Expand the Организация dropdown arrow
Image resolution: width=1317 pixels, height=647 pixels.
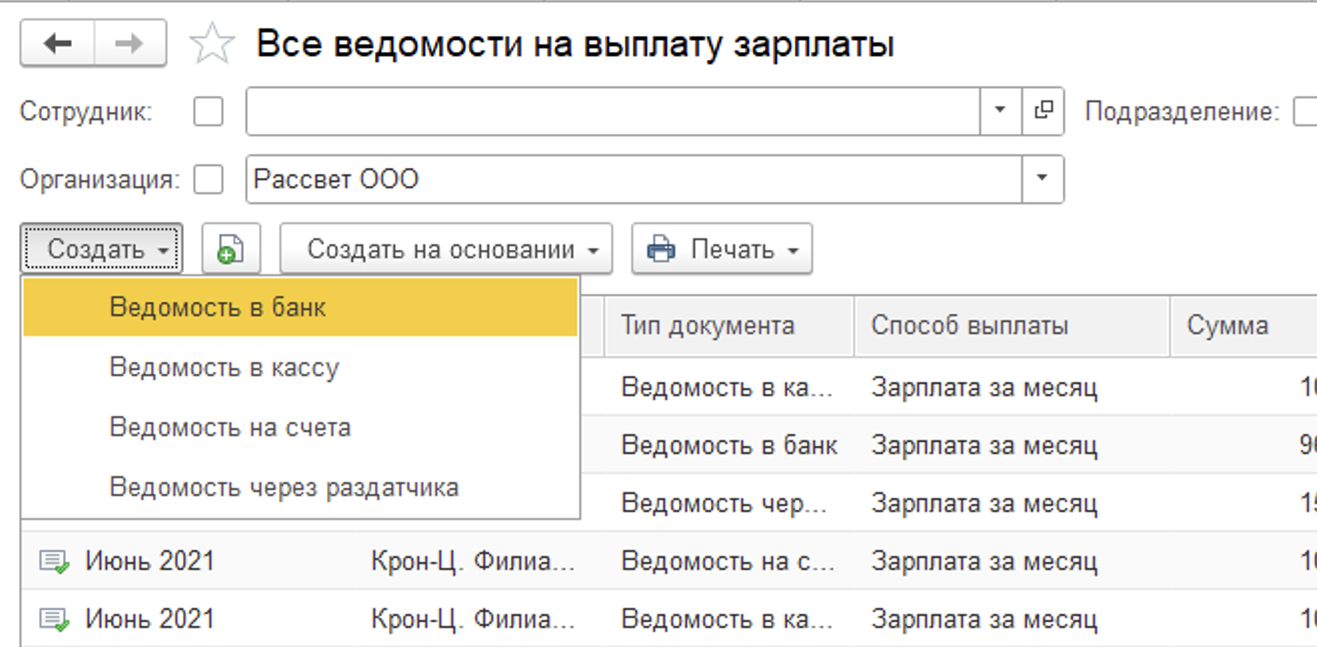1042,180
